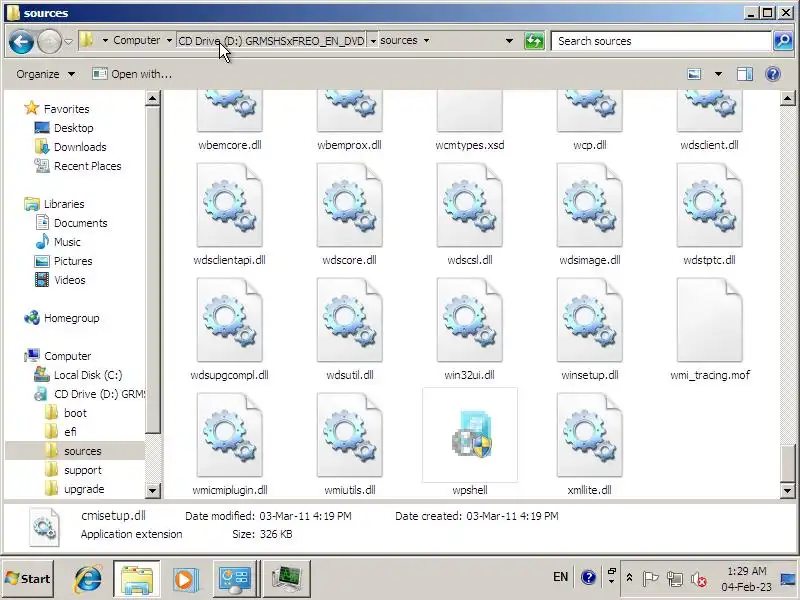Screen dimensions: 800x600
Task: Open Recent Places in Favorites
Action: [87, 166]
